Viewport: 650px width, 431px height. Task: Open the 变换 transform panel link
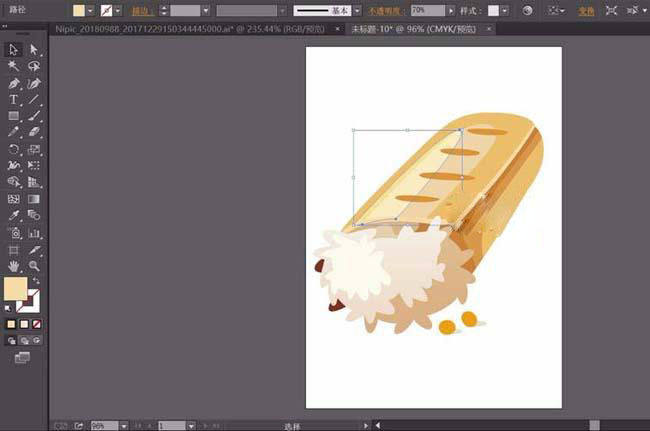click(587, 11)
